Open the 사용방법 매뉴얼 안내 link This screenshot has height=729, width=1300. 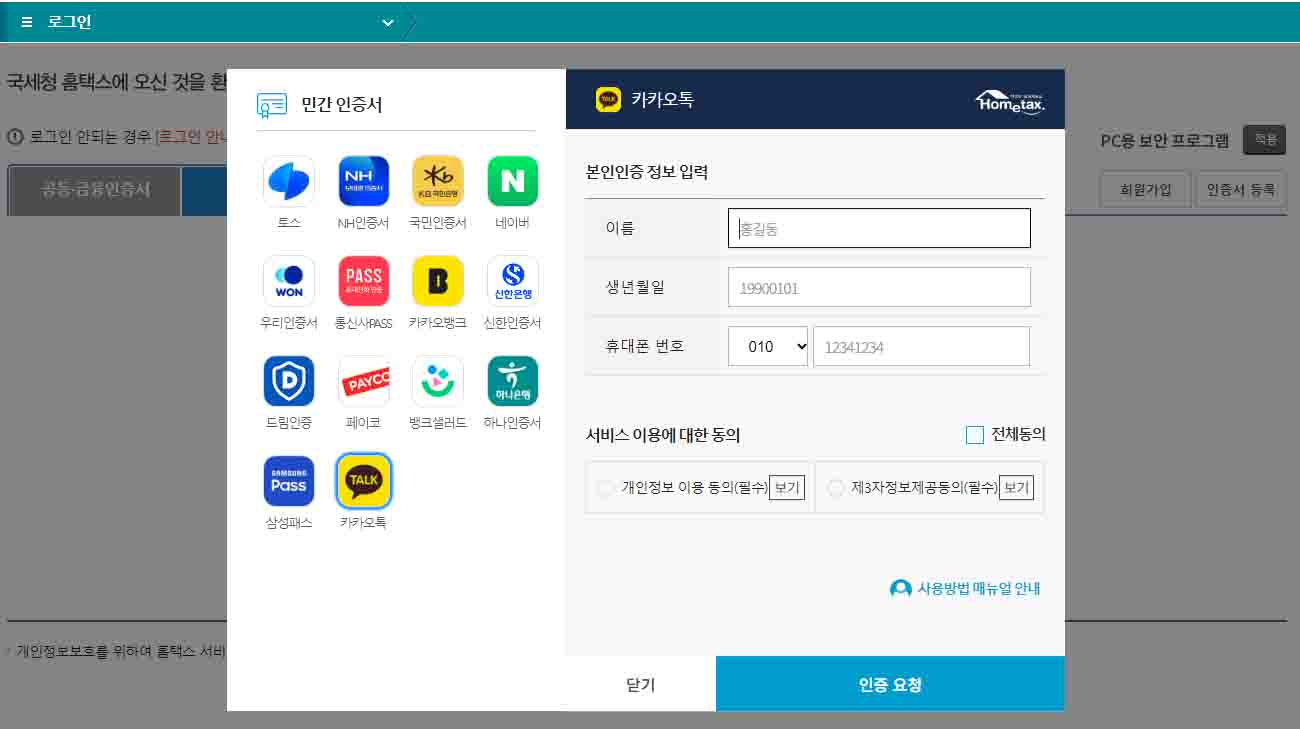click(x=979, y=589)
